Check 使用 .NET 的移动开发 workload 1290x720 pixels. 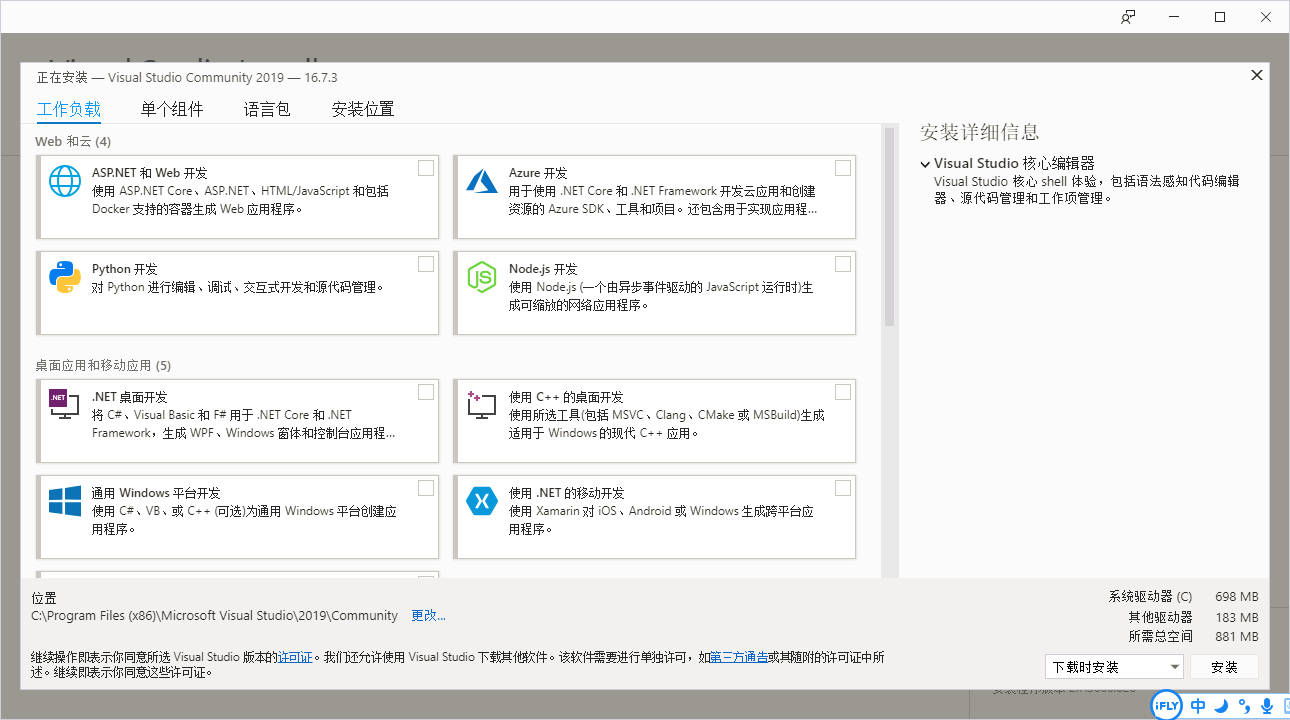click(843, 488)
